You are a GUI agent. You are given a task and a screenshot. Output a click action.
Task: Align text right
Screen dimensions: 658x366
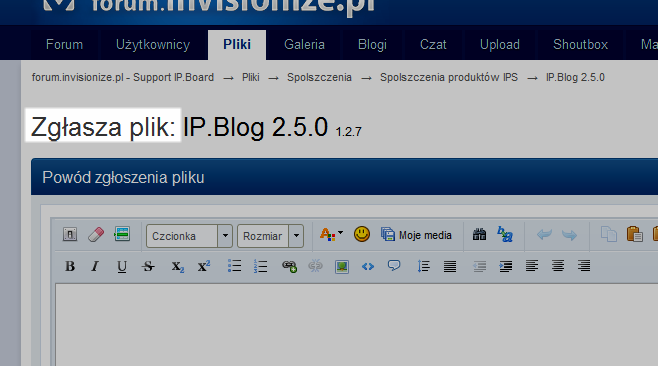pyautogui.click(x=584, y=266)
